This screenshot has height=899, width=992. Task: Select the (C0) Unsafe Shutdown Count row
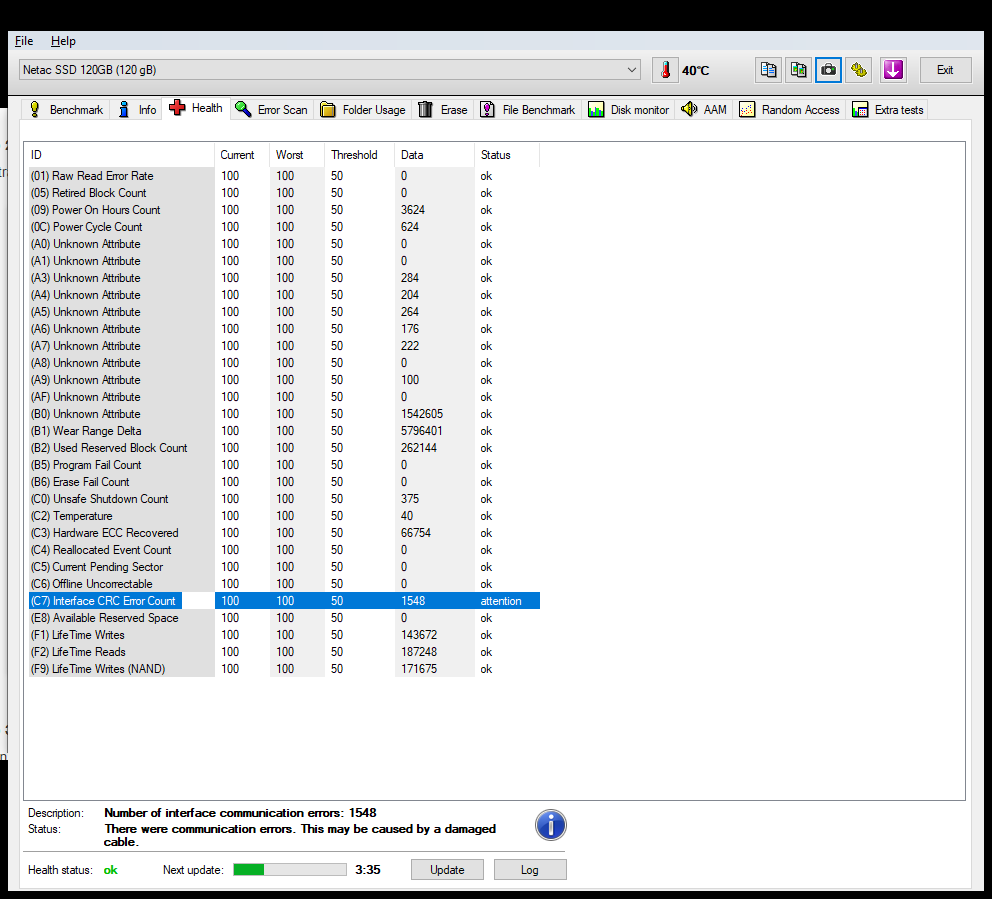coord(283,499)
